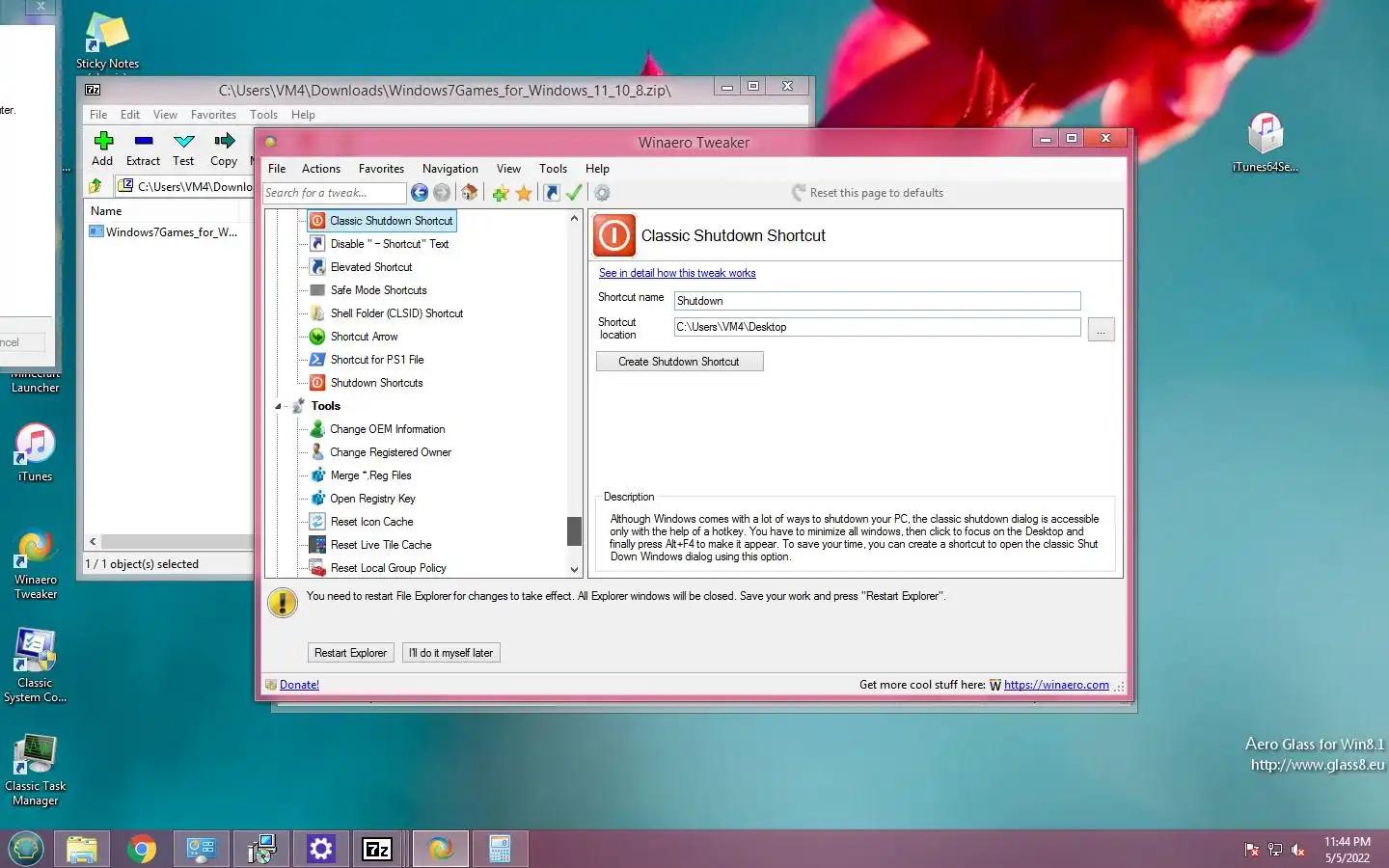Click the network tray icon
Viewport: 1389px width, 868px height.
point(1275,850)
